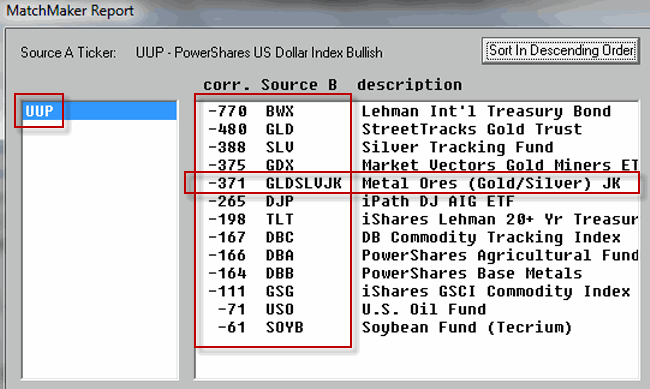Viewport: 650px width, 389px height.
Task: Click the -61 correlation value
Action: [232, 327]
